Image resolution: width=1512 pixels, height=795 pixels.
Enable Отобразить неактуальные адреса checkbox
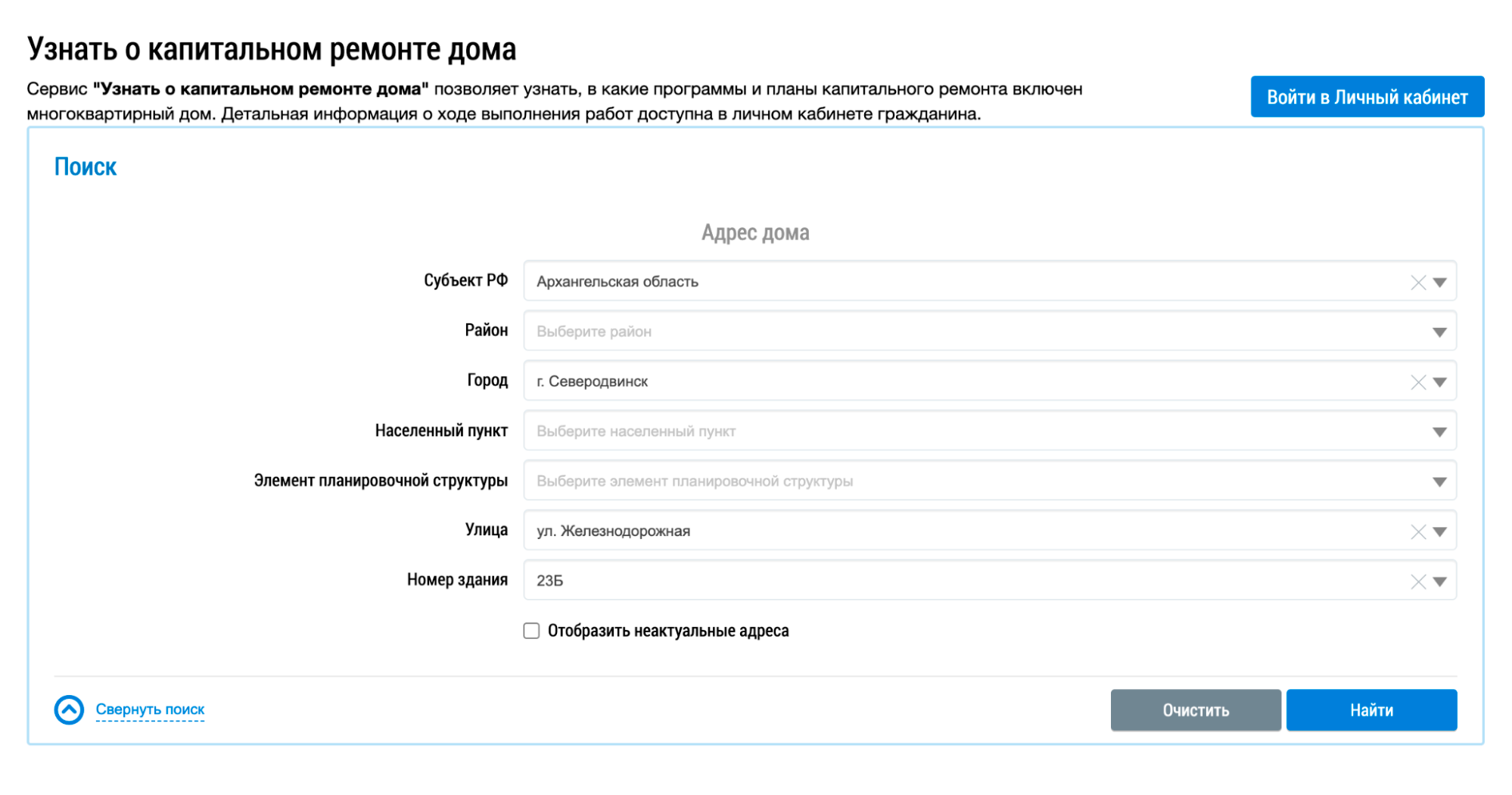pos(531,631)
